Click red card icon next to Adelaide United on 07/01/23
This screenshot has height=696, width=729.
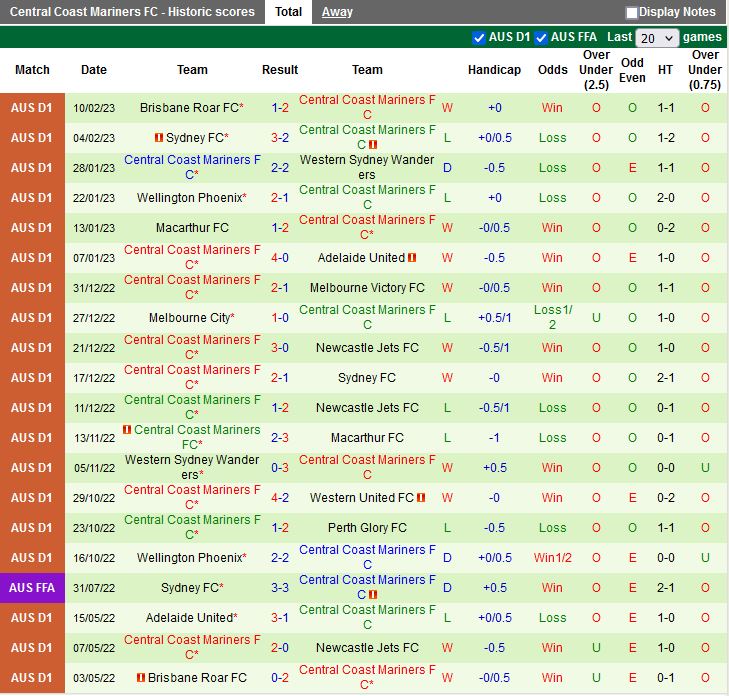412,258
